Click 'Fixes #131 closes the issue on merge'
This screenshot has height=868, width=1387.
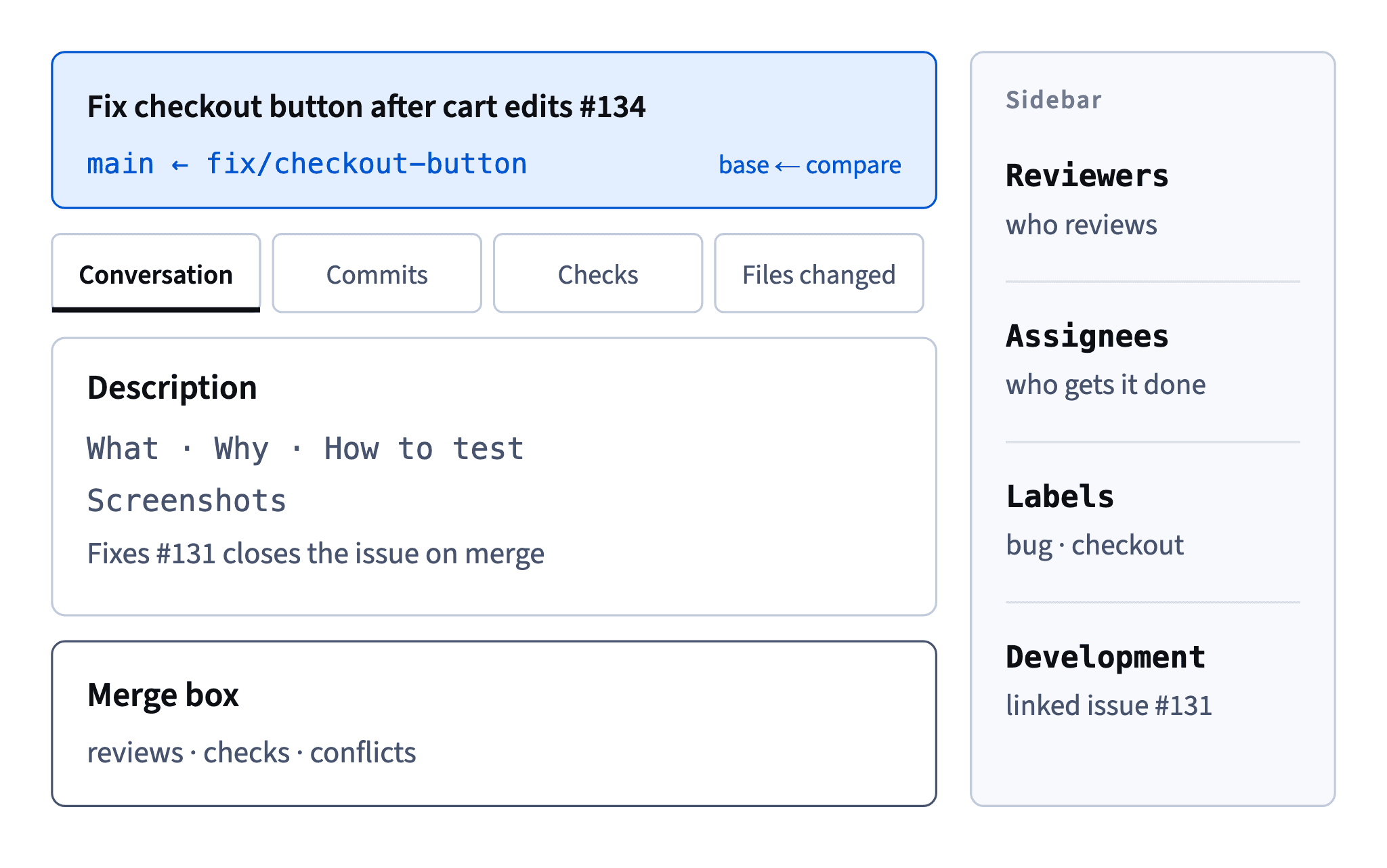(x=316, y=554)
